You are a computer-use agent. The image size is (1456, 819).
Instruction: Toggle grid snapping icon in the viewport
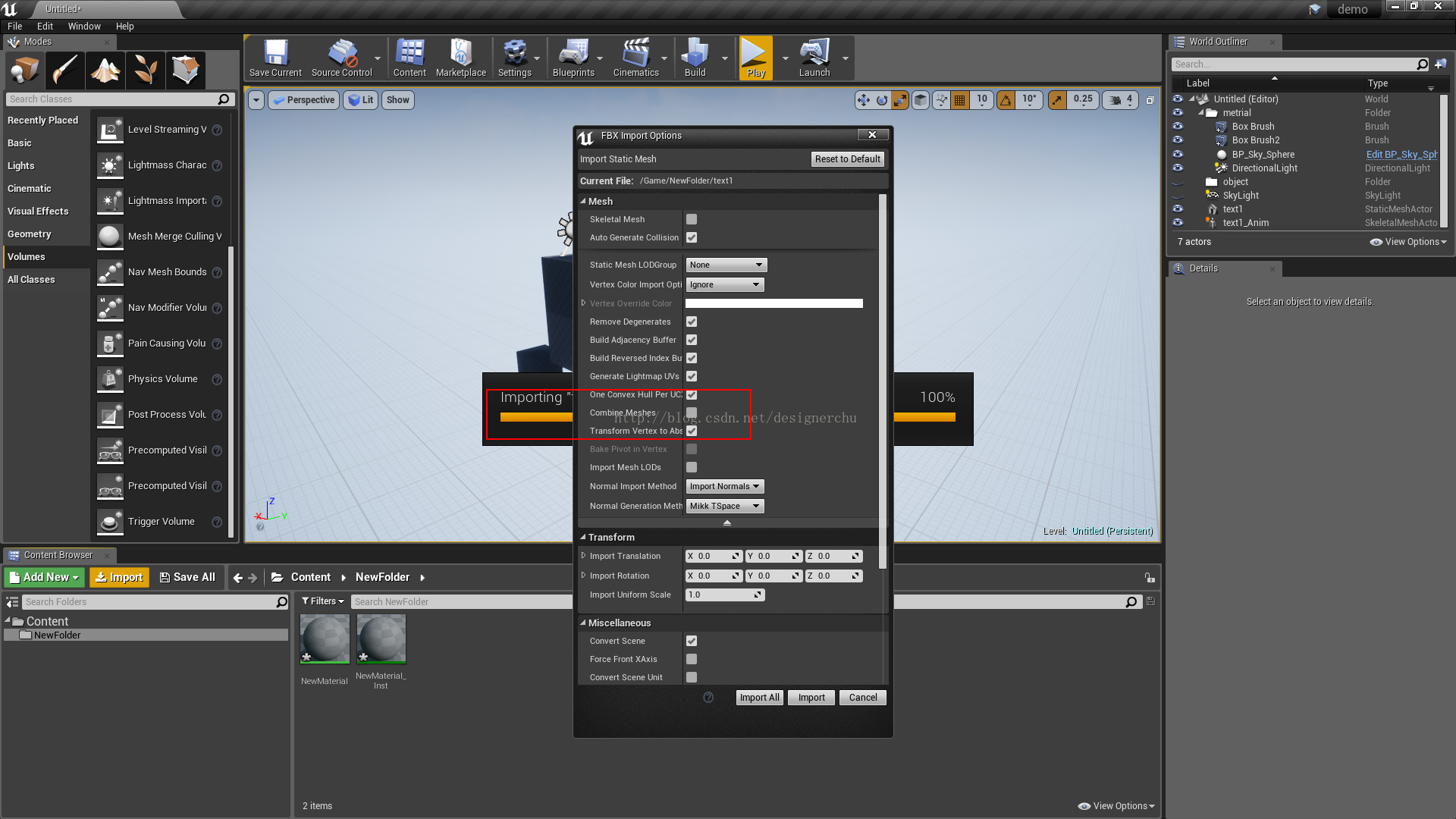coord(960,100)
